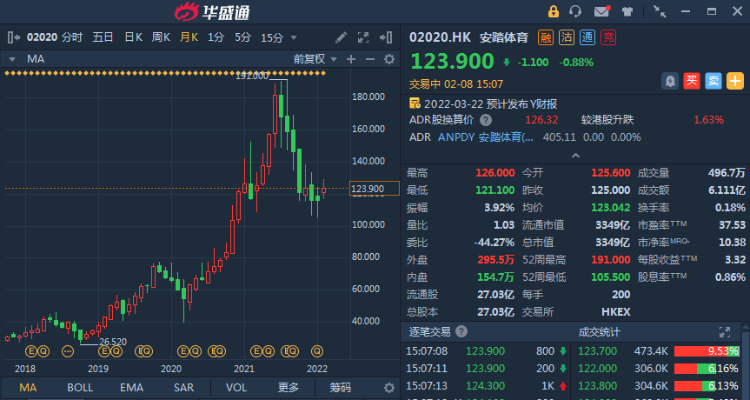Switch to 周K weekly candlestick view
Screen dimensions: 750x400
[x=161, y=37]
